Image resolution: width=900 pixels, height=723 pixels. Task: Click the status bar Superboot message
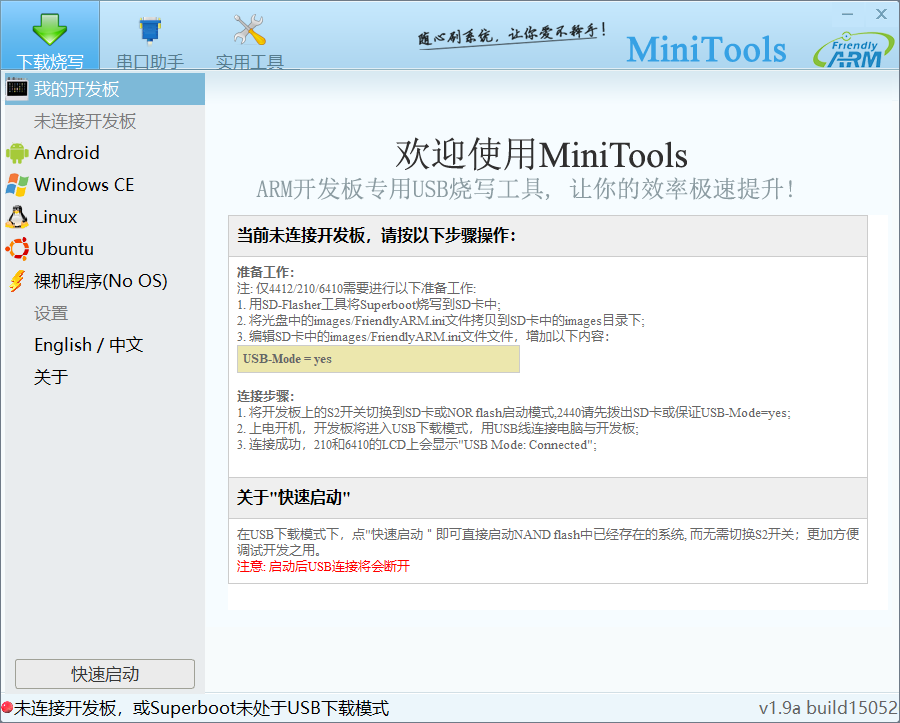click(x=201, y=708)
